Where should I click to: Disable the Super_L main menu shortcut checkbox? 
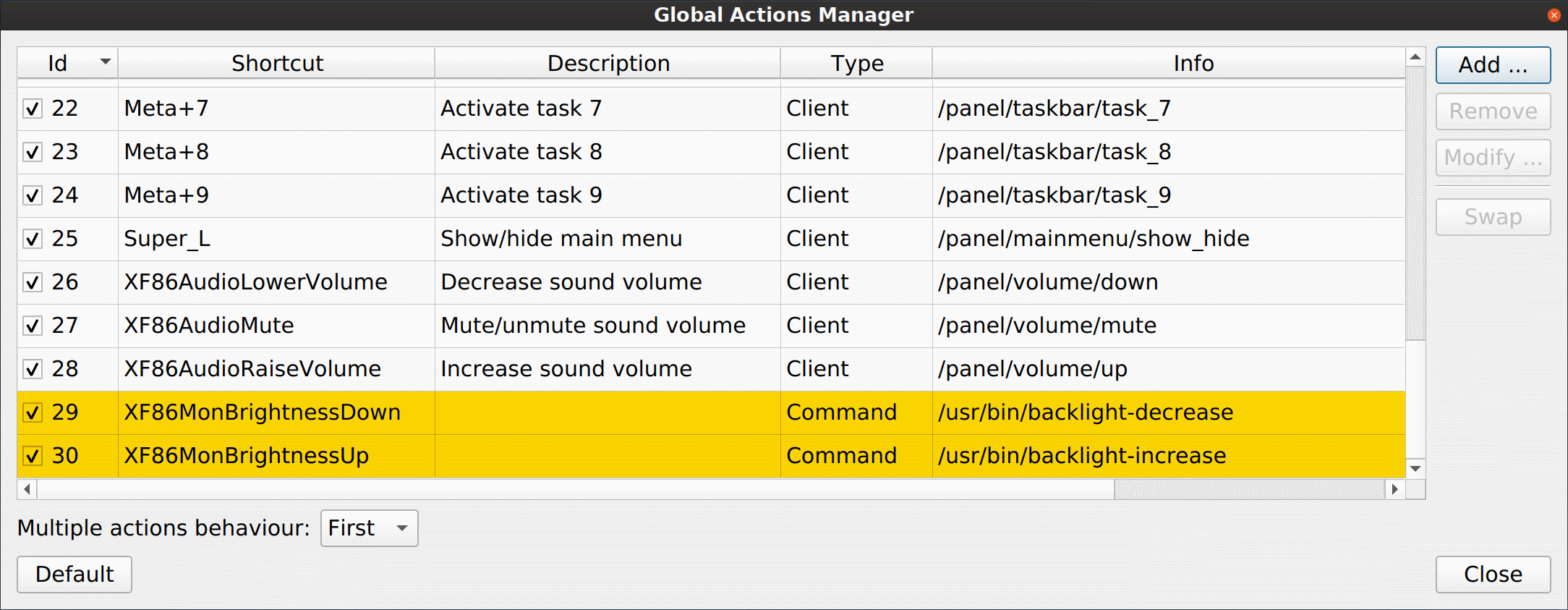click(x=33, y=239)
